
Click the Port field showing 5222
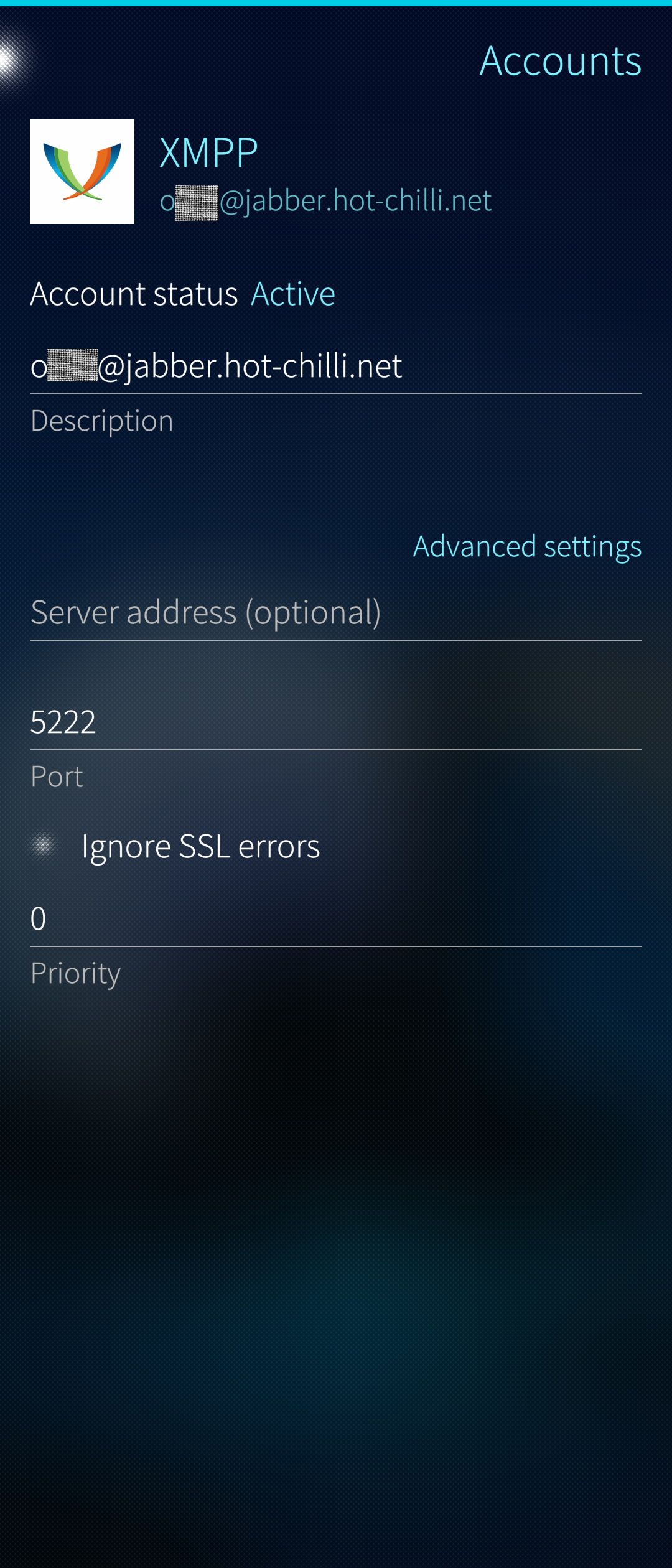point(336,722)
